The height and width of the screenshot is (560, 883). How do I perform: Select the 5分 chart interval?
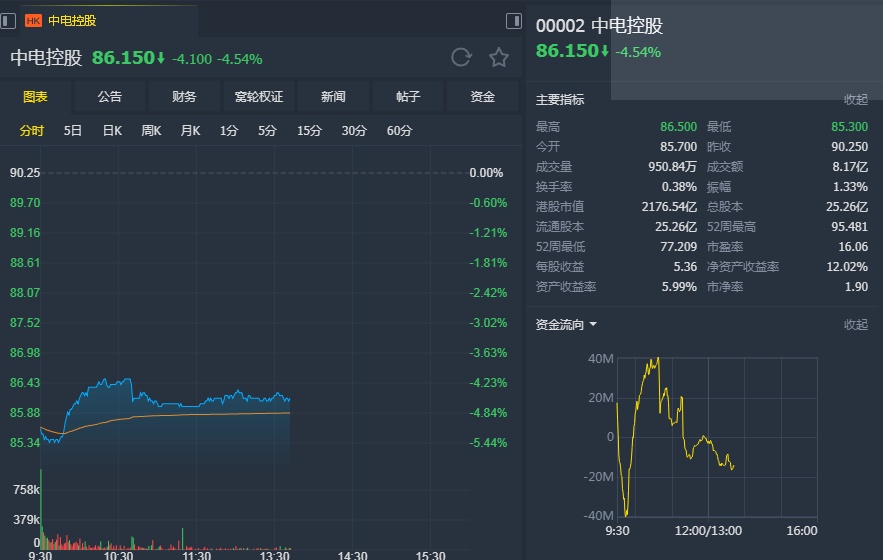[267, 131]
